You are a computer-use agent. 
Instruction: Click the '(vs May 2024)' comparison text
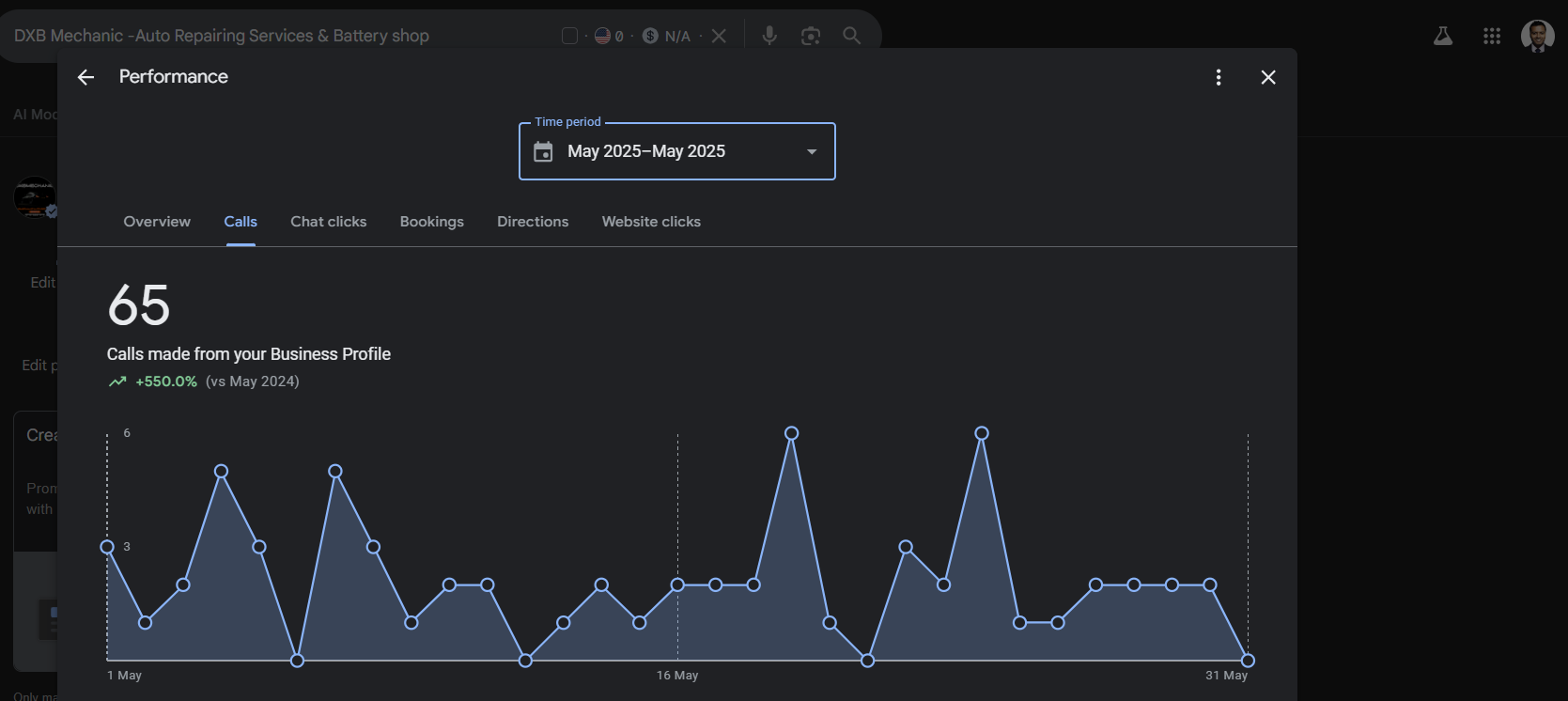(253, 382)
